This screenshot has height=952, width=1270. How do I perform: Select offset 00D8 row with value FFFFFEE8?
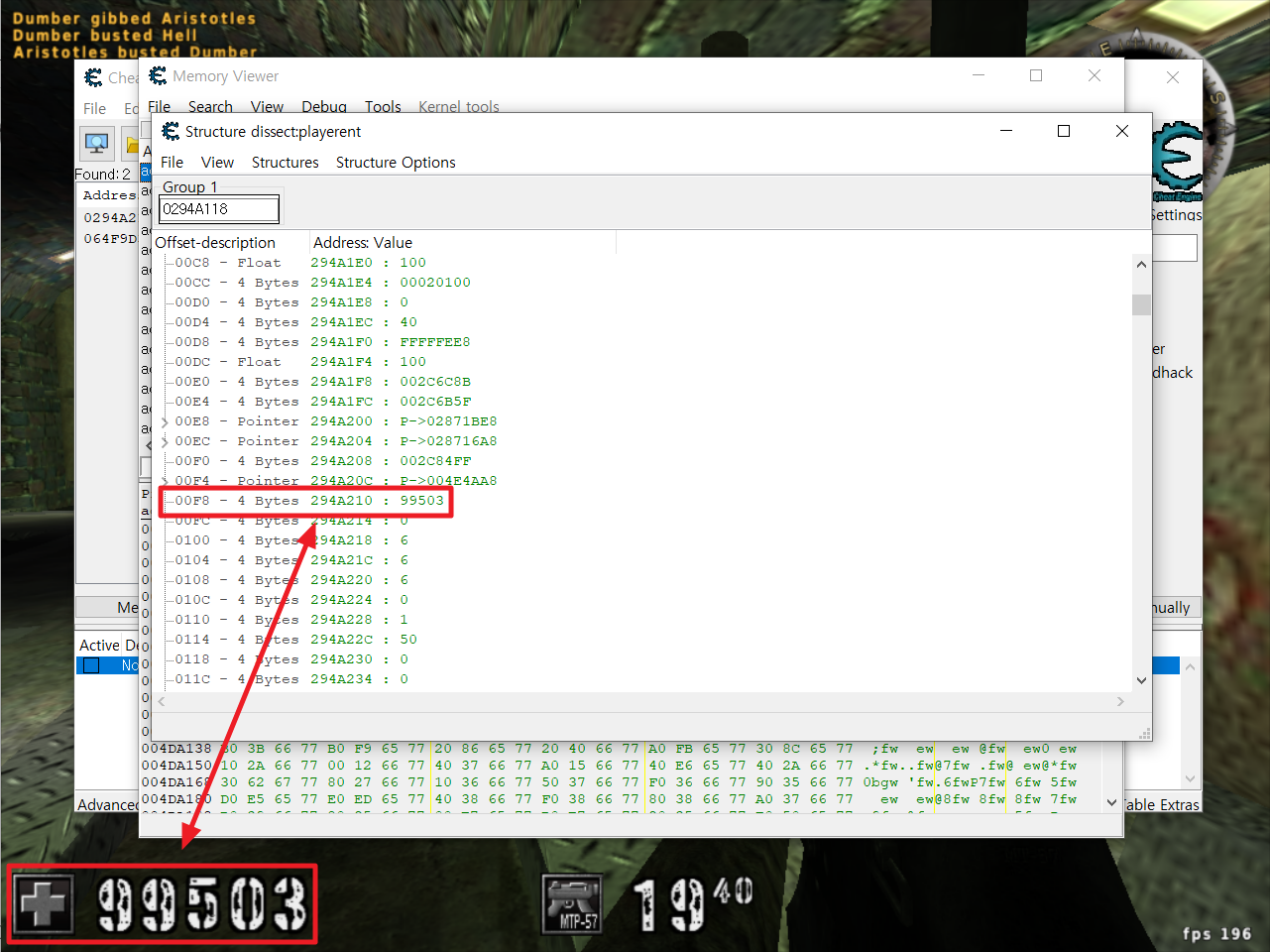(x=322, y=342)
